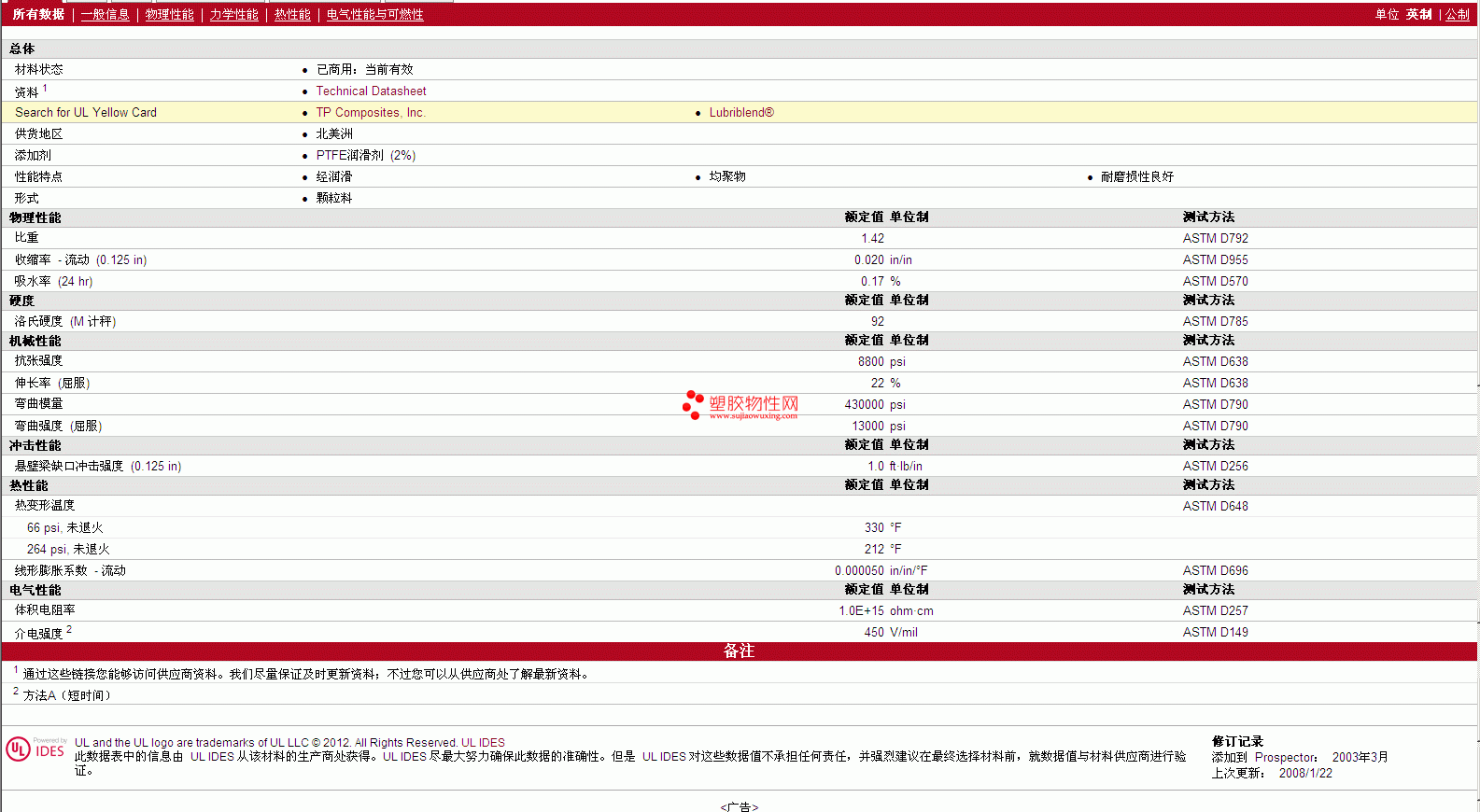Click 修订记录 heading
This screenshot has width=1480, height=812.
coord(1237,741)
